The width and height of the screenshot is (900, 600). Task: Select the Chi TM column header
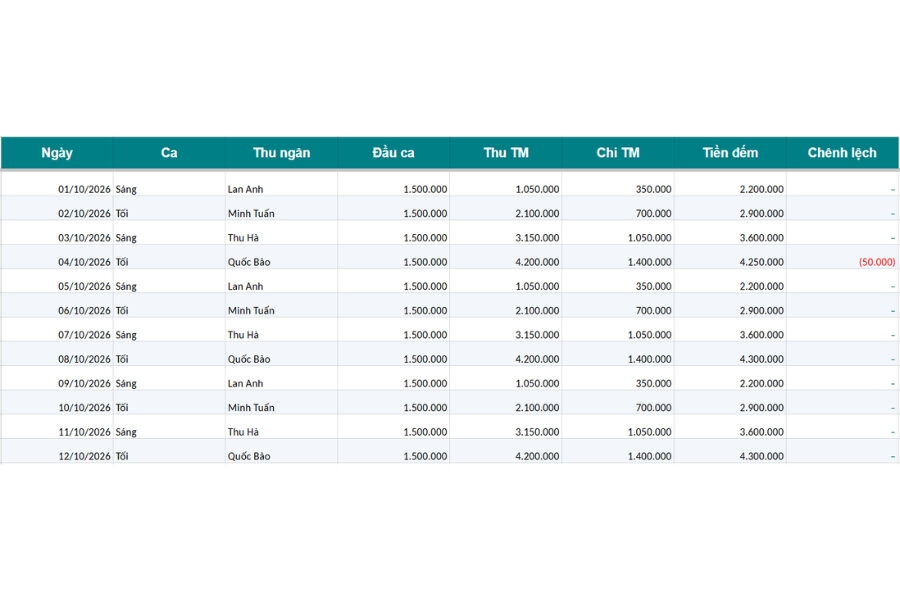[618, 153]
